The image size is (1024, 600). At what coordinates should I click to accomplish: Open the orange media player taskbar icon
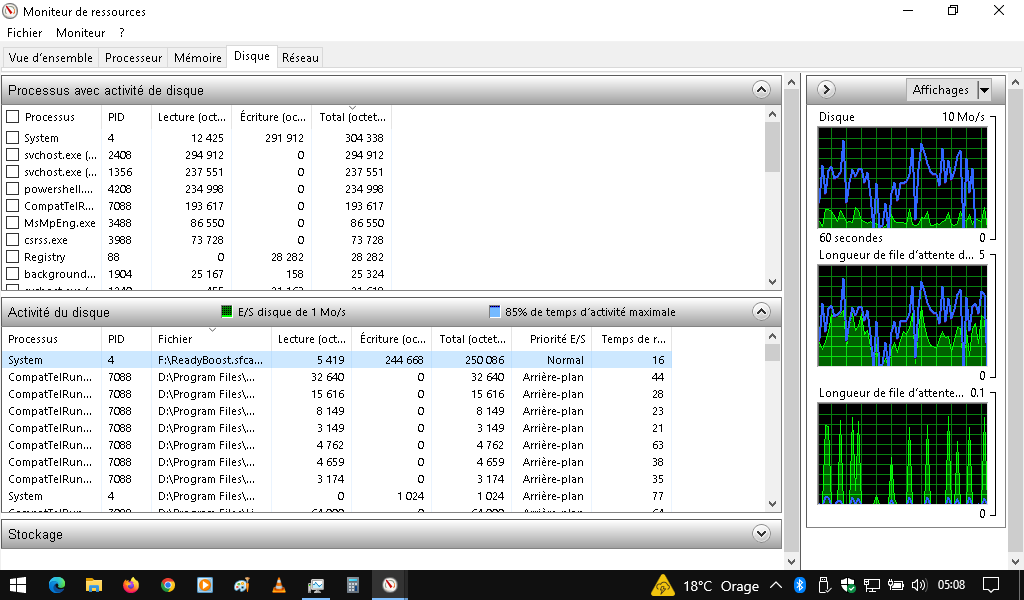pos(205,585)
